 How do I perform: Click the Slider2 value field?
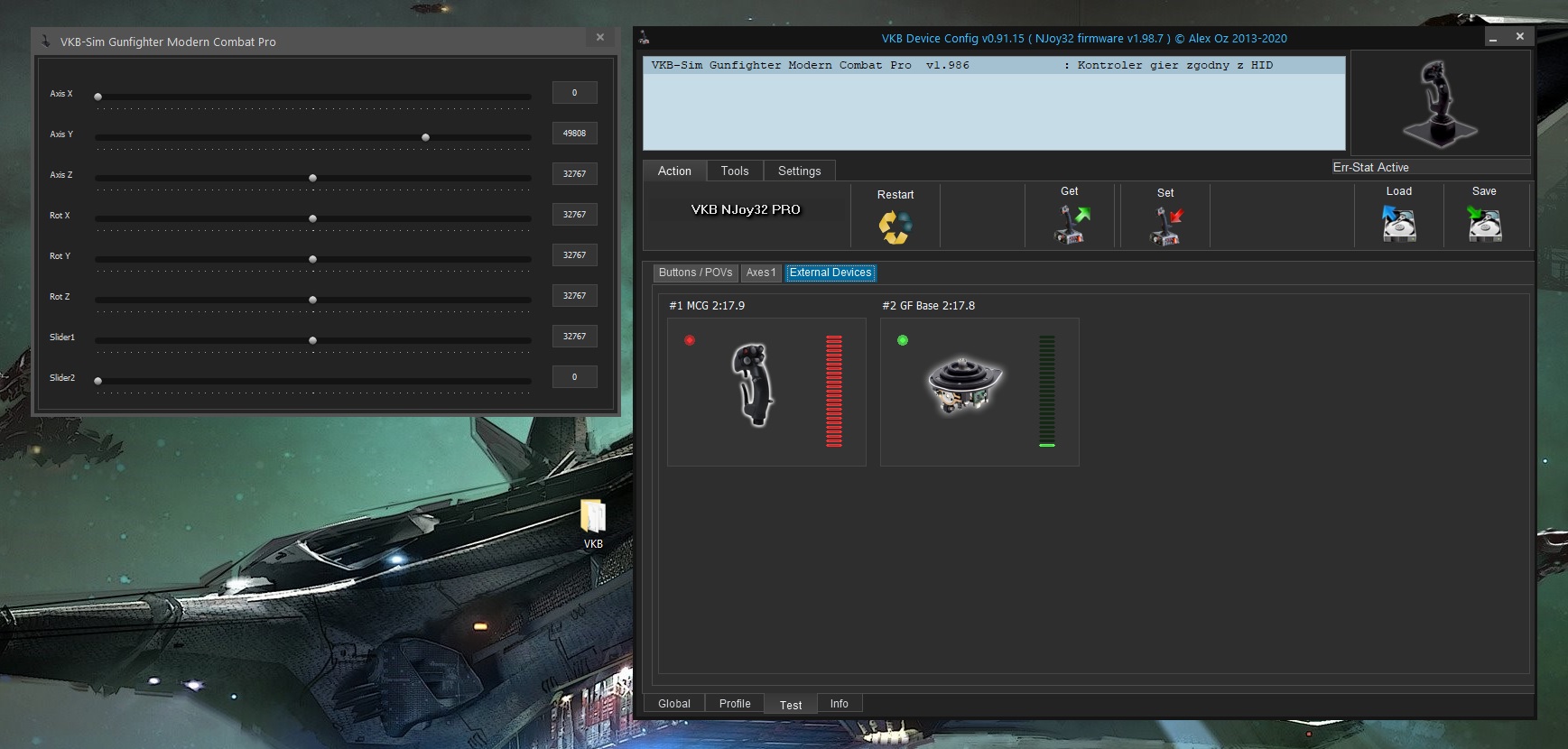[x=575, y=376]
